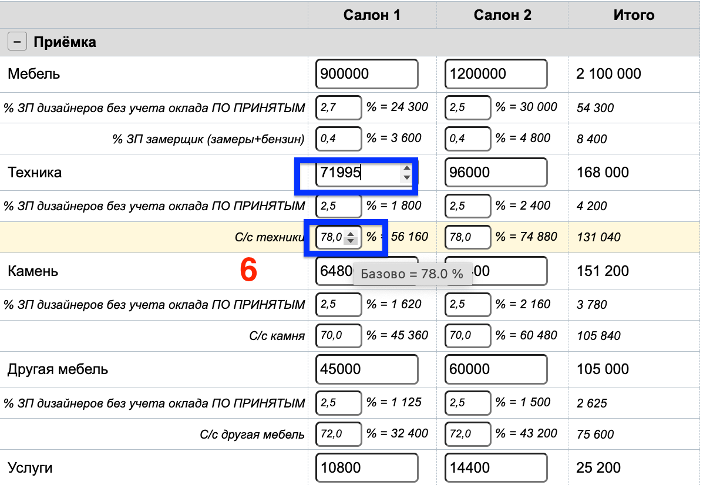The height and width of the screenshot is (486, 720).
Task: Click the down arrow in Техника Салон 1 field
Action: point(406,178)
